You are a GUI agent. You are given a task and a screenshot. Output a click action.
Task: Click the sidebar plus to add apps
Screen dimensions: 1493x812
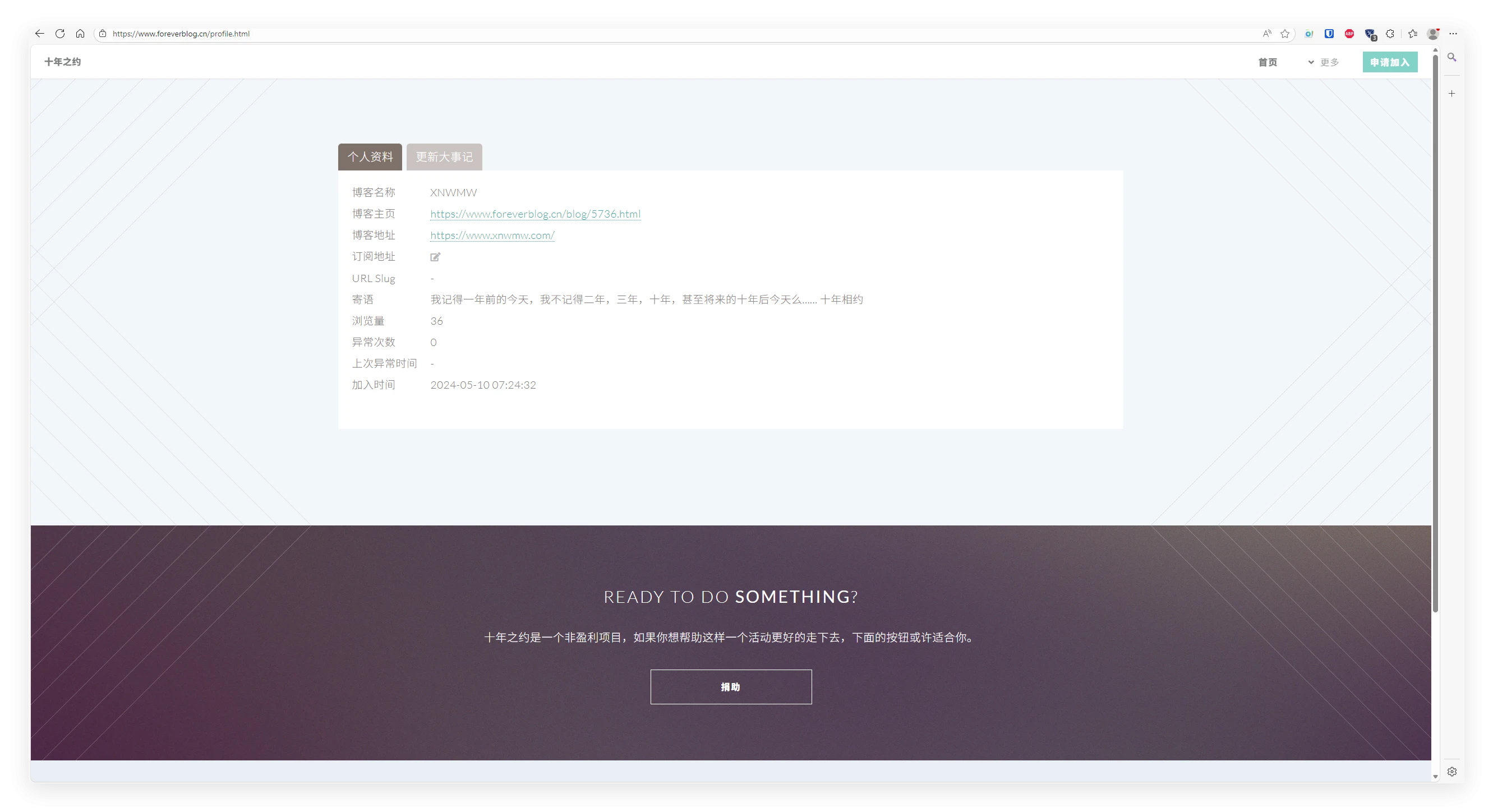[1452, 93]
